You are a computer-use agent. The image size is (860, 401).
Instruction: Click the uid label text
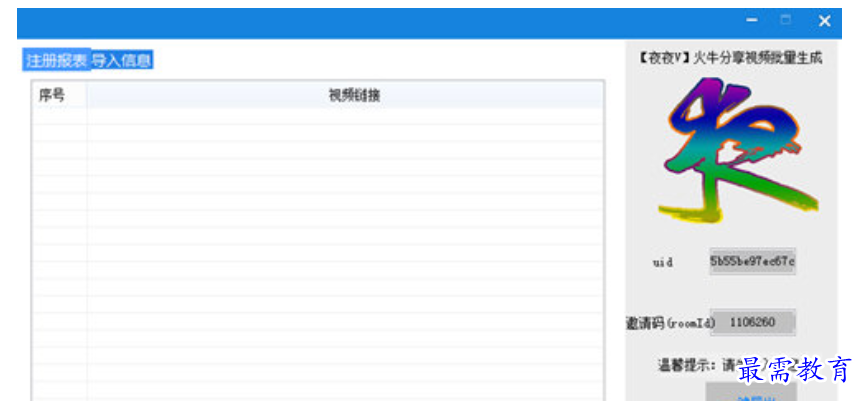[663, 263]
